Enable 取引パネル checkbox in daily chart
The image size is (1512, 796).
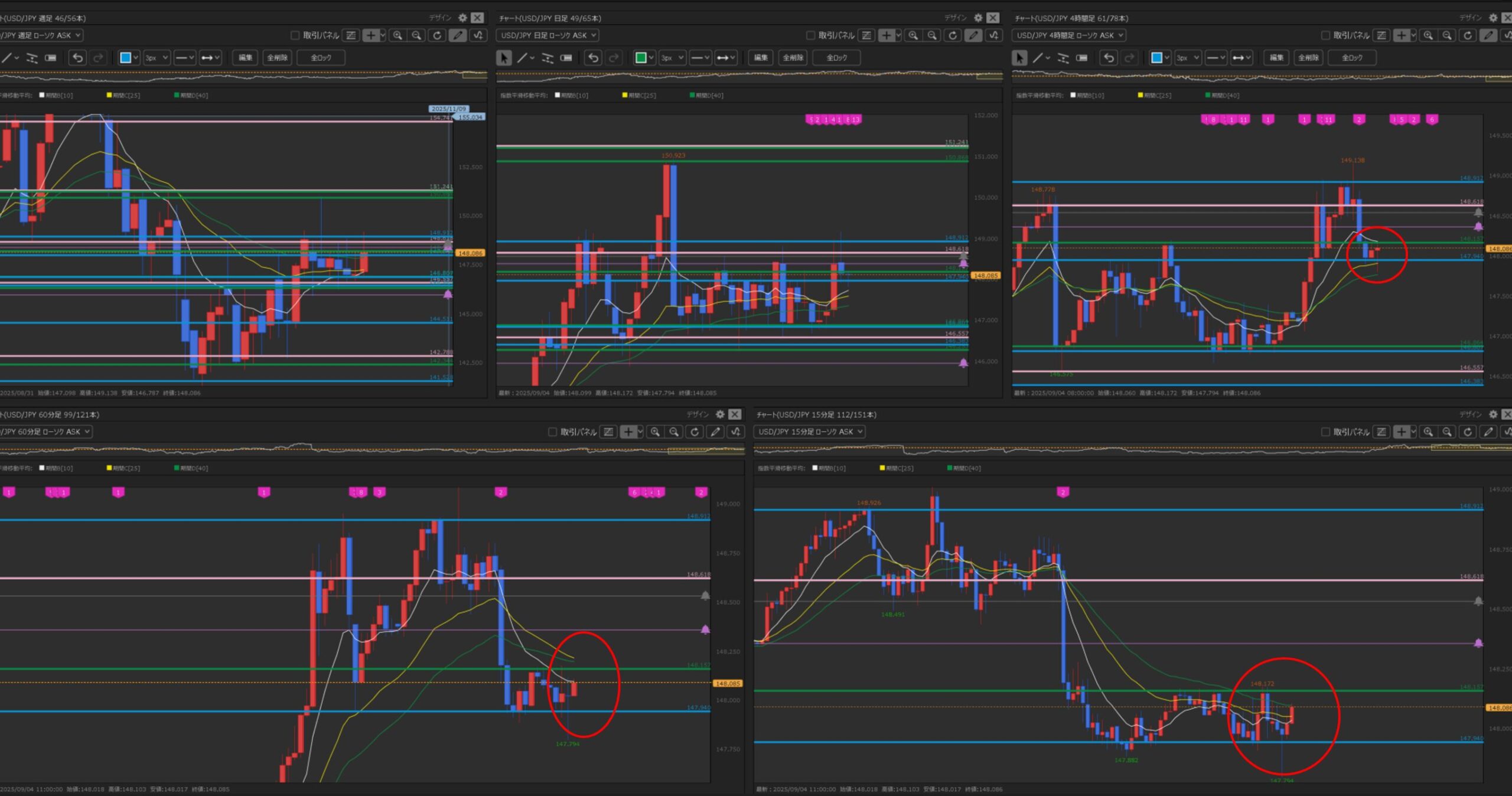tap(810, 35)
